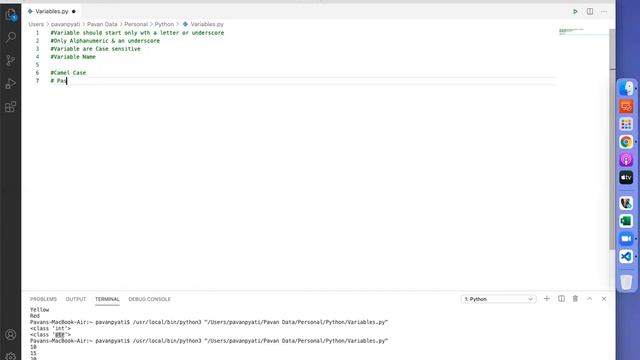The image size is (640, 360).
Task: Open the Trash from the Dock
Action: [626, 282]
